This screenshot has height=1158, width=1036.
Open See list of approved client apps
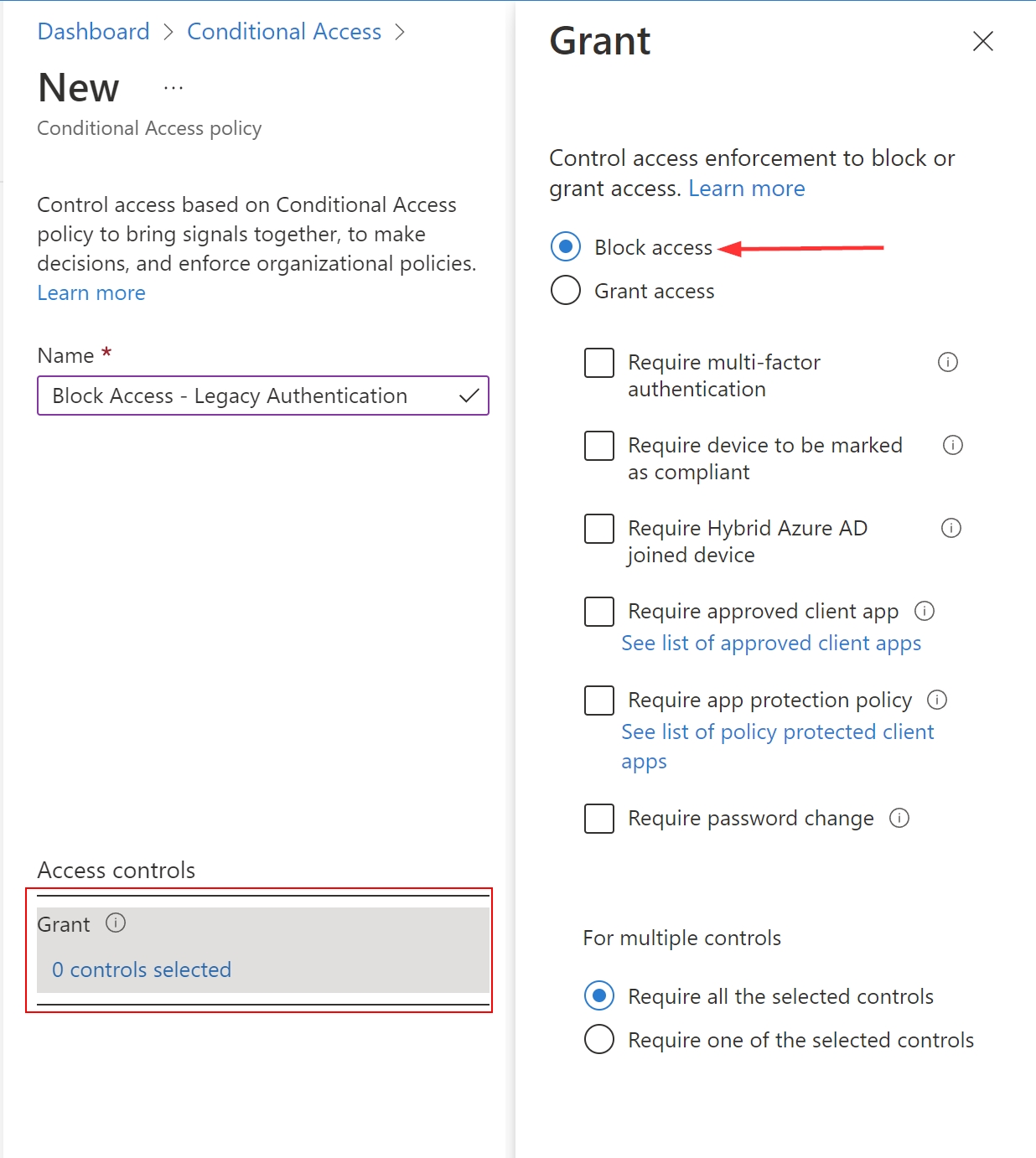[771, 643]
